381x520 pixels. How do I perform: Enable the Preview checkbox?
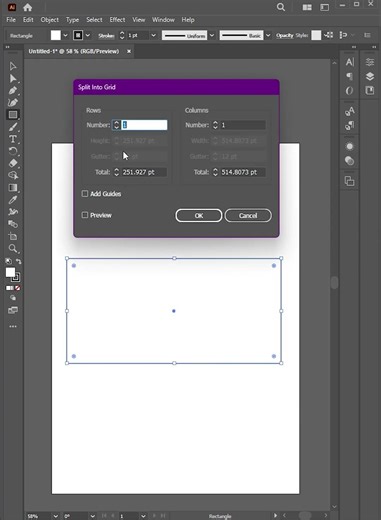coord(85,215)
